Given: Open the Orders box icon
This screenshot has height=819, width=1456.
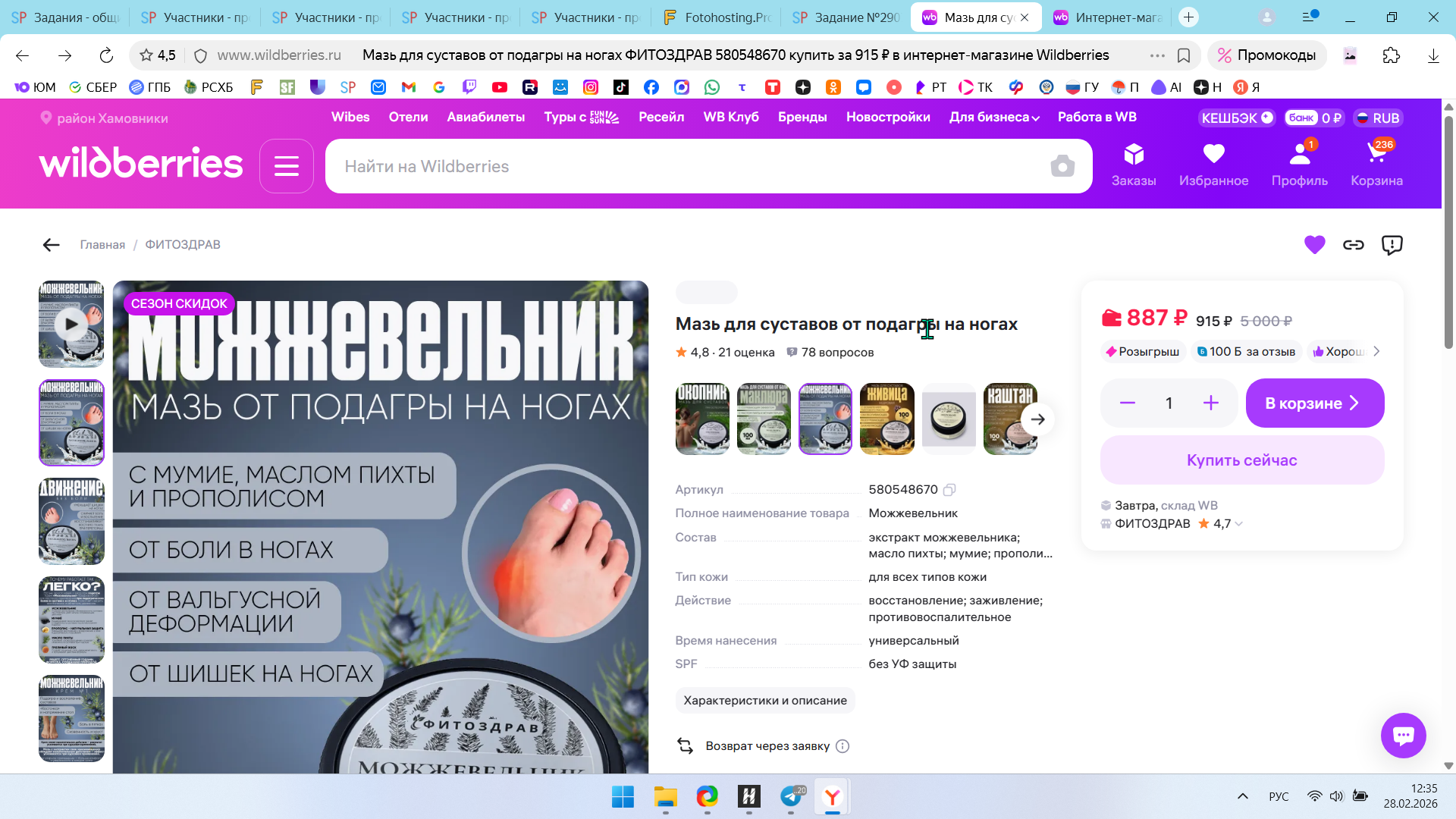Looking at the screenshot, I should [x=1134, y=155].
